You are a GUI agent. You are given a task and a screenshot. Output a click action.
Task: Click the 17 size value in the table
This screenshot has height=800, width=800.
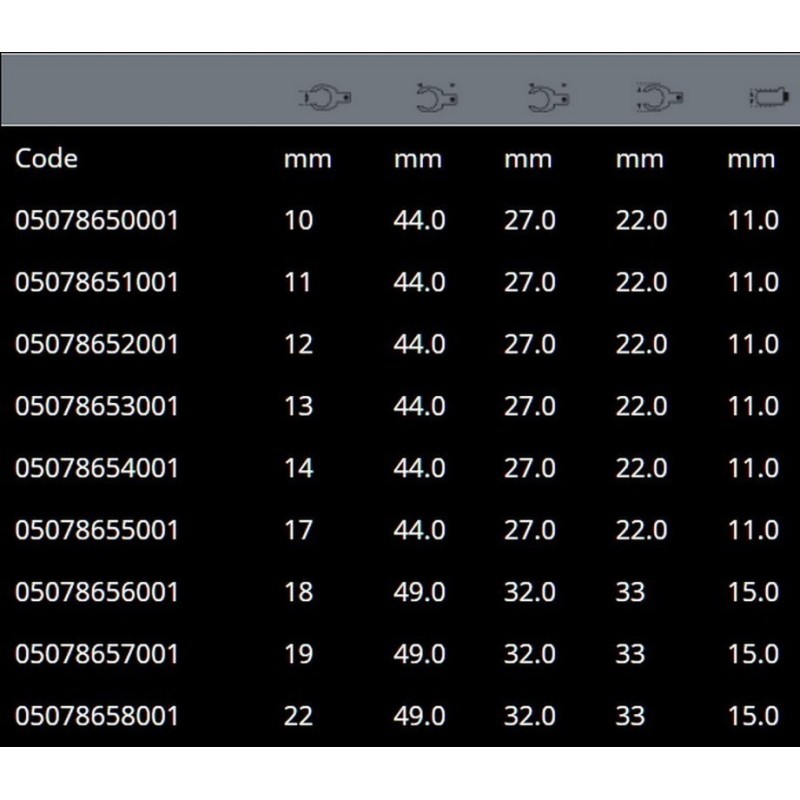point(298,530)
